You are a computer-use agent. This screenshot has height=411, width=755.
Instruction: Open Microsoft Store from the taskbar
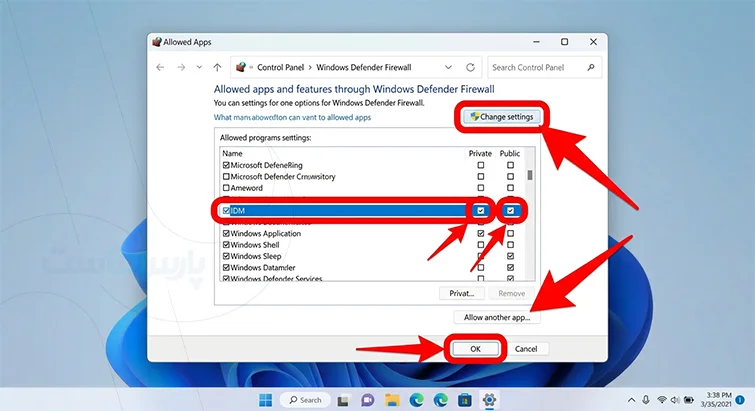click(465, 400)
